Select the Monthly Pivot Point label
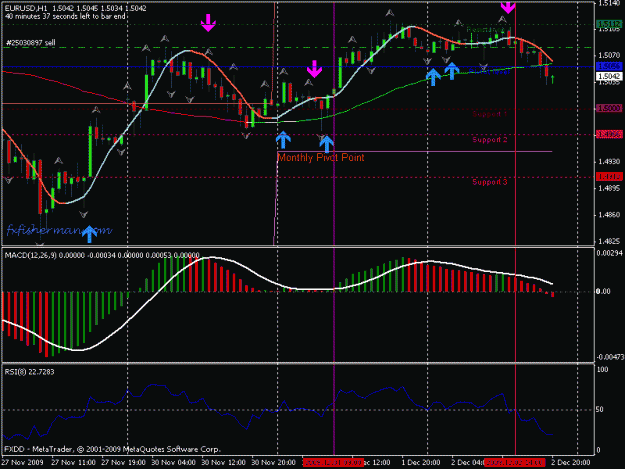The width and height of the screenshot is (625, 469). click(321, 158)
